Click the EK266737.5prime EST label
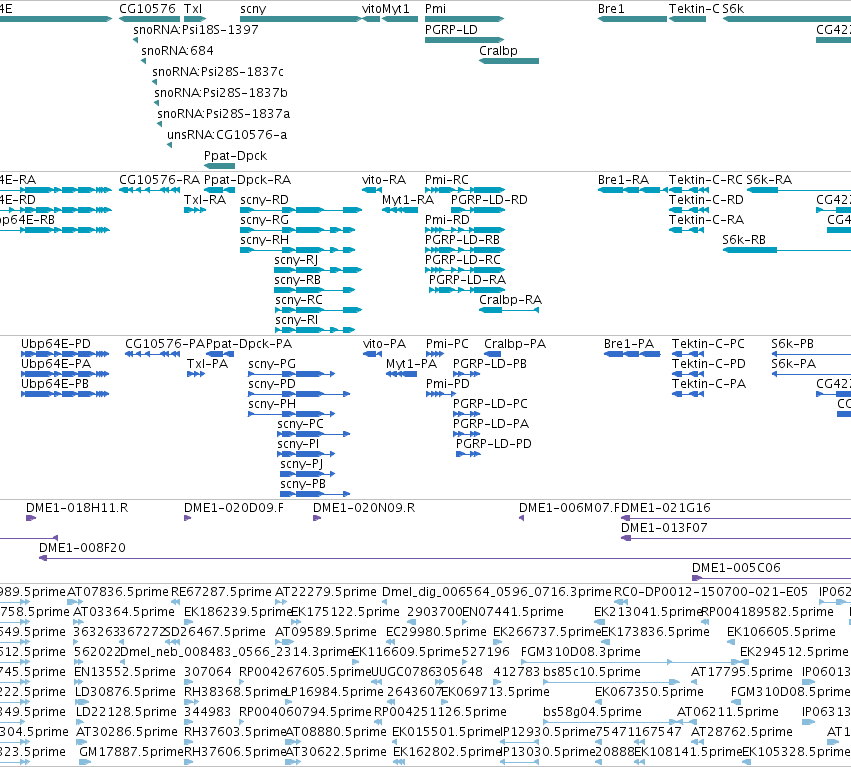851x767 pixels. pos(547,632)
